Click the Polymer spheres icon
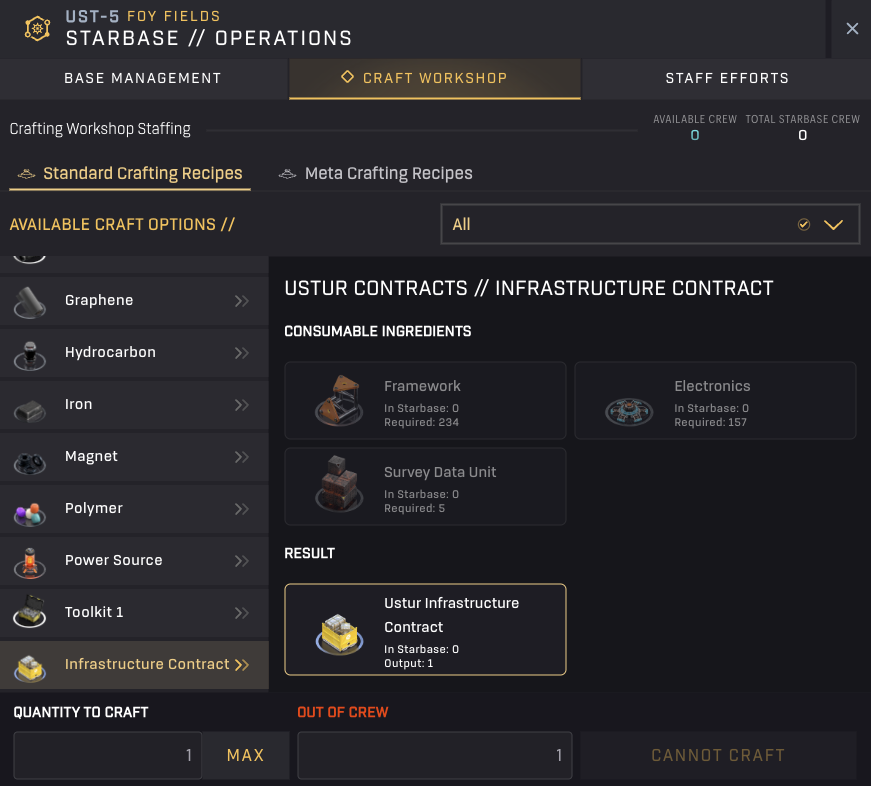The width and height of the screenshot is (871, 786). (30, 510)
